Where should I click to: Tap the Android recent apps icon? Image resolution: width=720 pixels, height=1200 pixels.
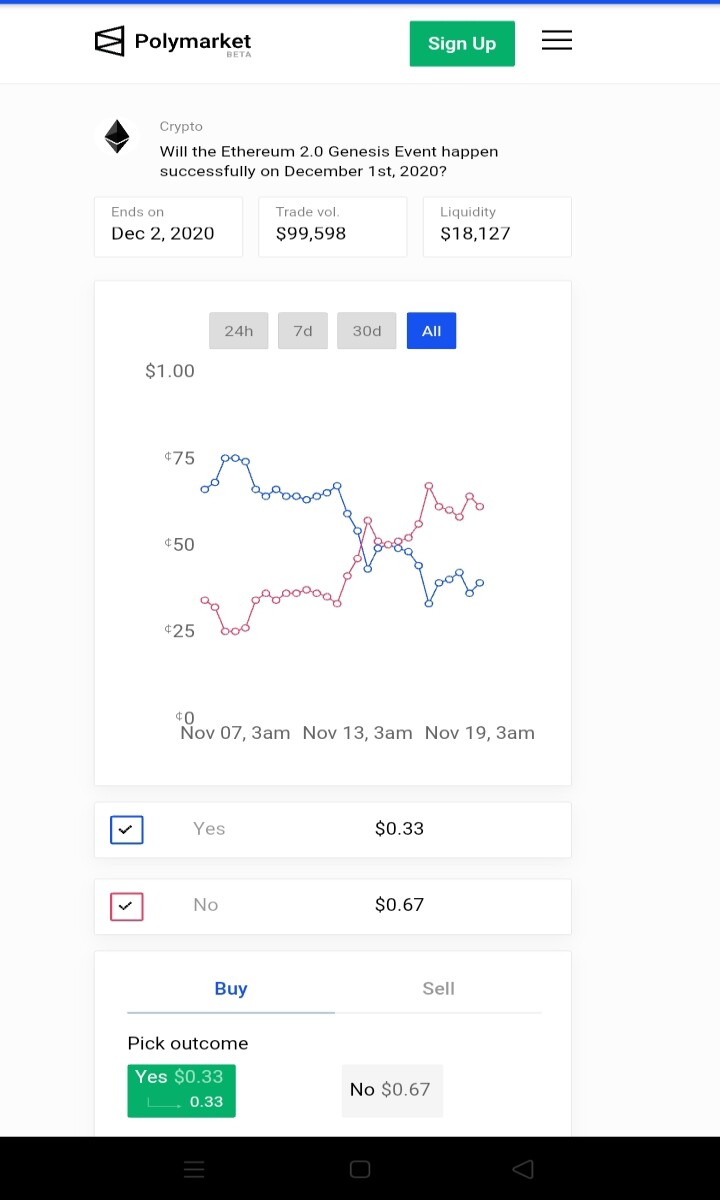(x=194, y=1169)
